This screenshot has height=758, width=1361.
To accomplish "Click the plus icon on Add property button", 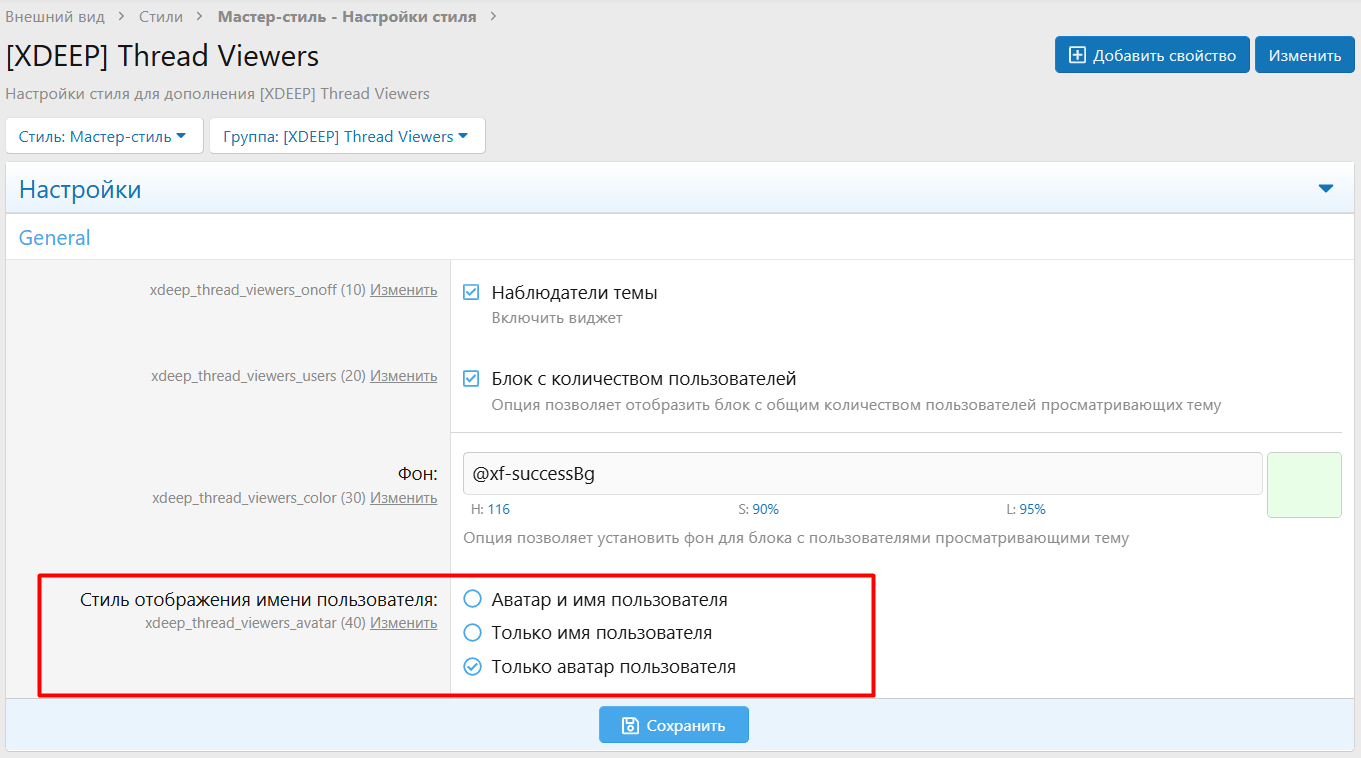I will [1077, 55].
